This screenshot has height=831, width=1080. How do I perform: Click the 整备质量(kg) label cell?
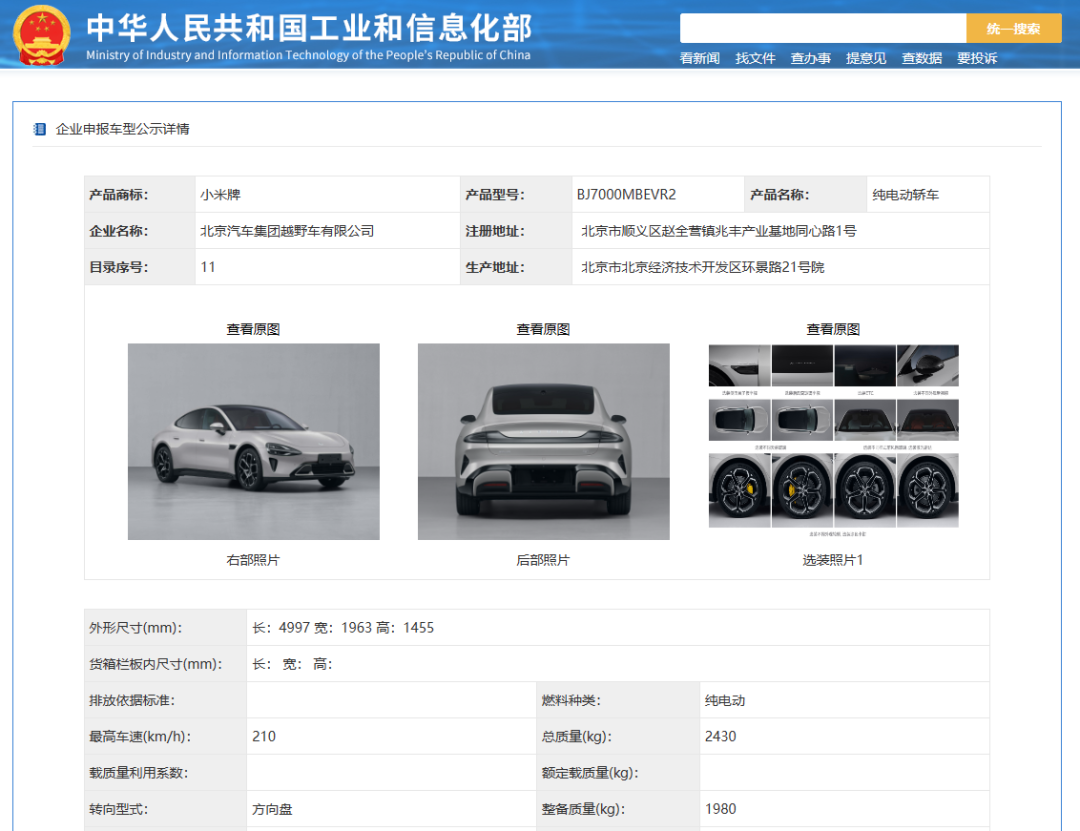click(x=618, y=809)
